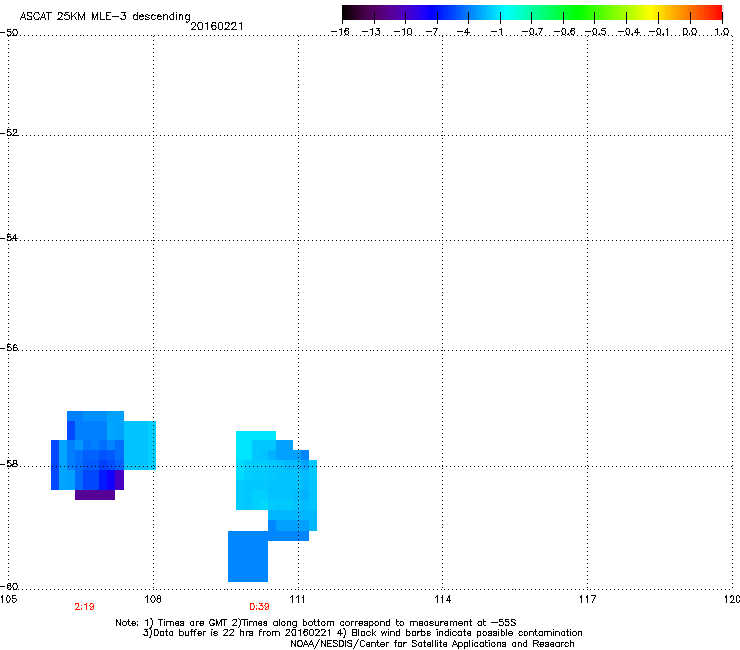This screenshot has height=650, width=740.
Task: Click the title 'ASCAT 25KM MLE-3 descending'
Action: point(105,16)
